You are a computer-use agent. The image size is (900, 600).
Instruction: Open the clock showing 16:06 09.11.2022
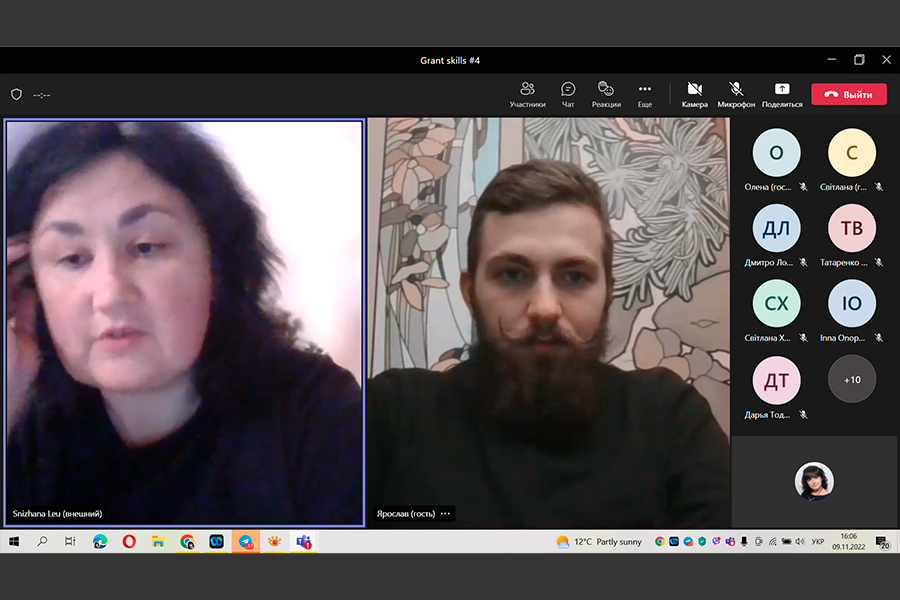[848, 541]
